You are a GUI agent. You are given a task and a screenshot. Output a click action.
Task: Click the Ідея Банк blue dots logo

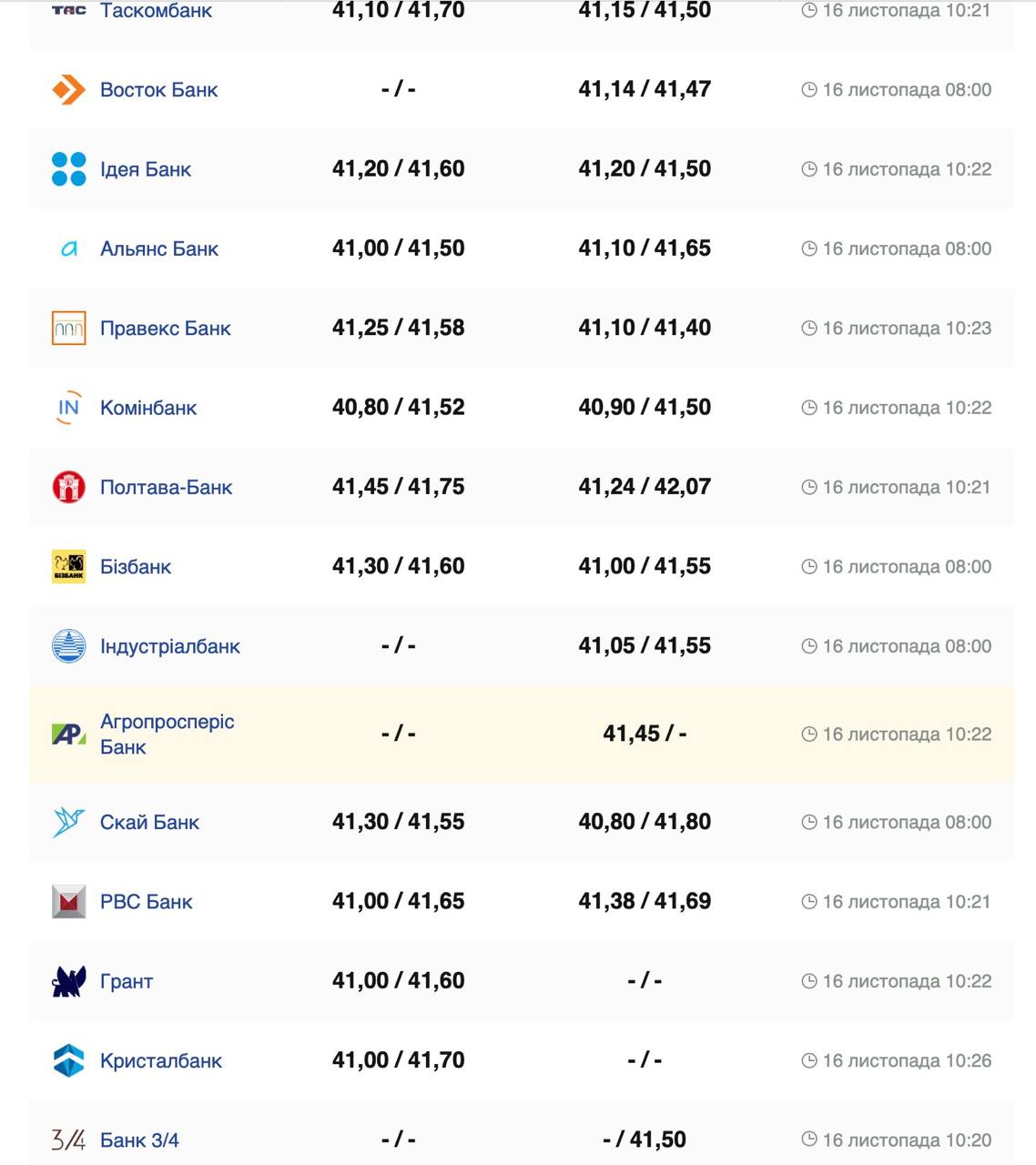[x=68, y=169]
